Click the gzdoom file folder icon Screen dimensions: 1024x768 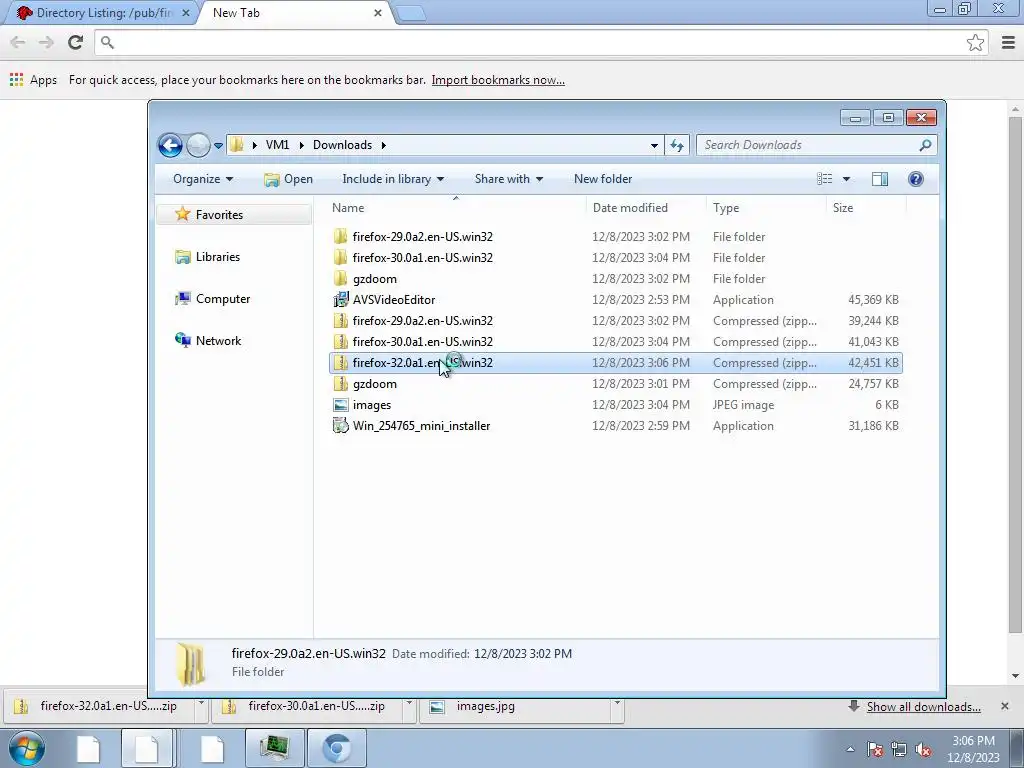[x=340, y=278]
